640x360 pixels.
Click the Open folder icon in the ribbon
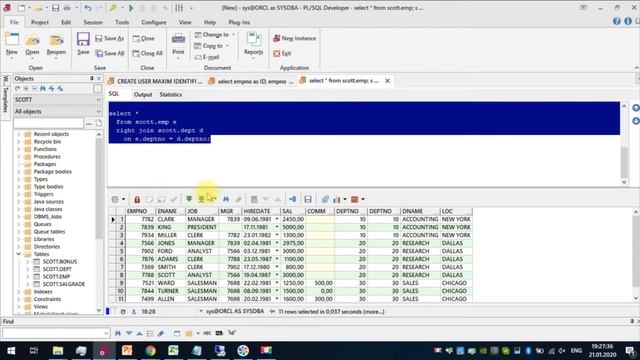pos(32,41)
